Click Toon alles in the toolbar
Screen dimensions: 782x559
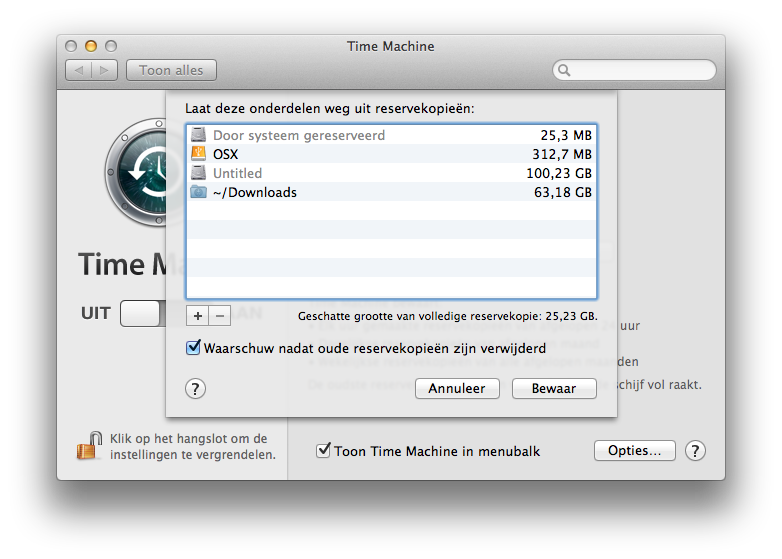coord(171,70)
